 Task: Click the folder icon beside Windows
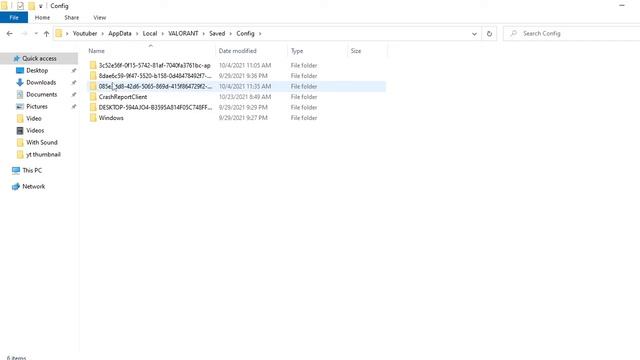coord(93,118)
